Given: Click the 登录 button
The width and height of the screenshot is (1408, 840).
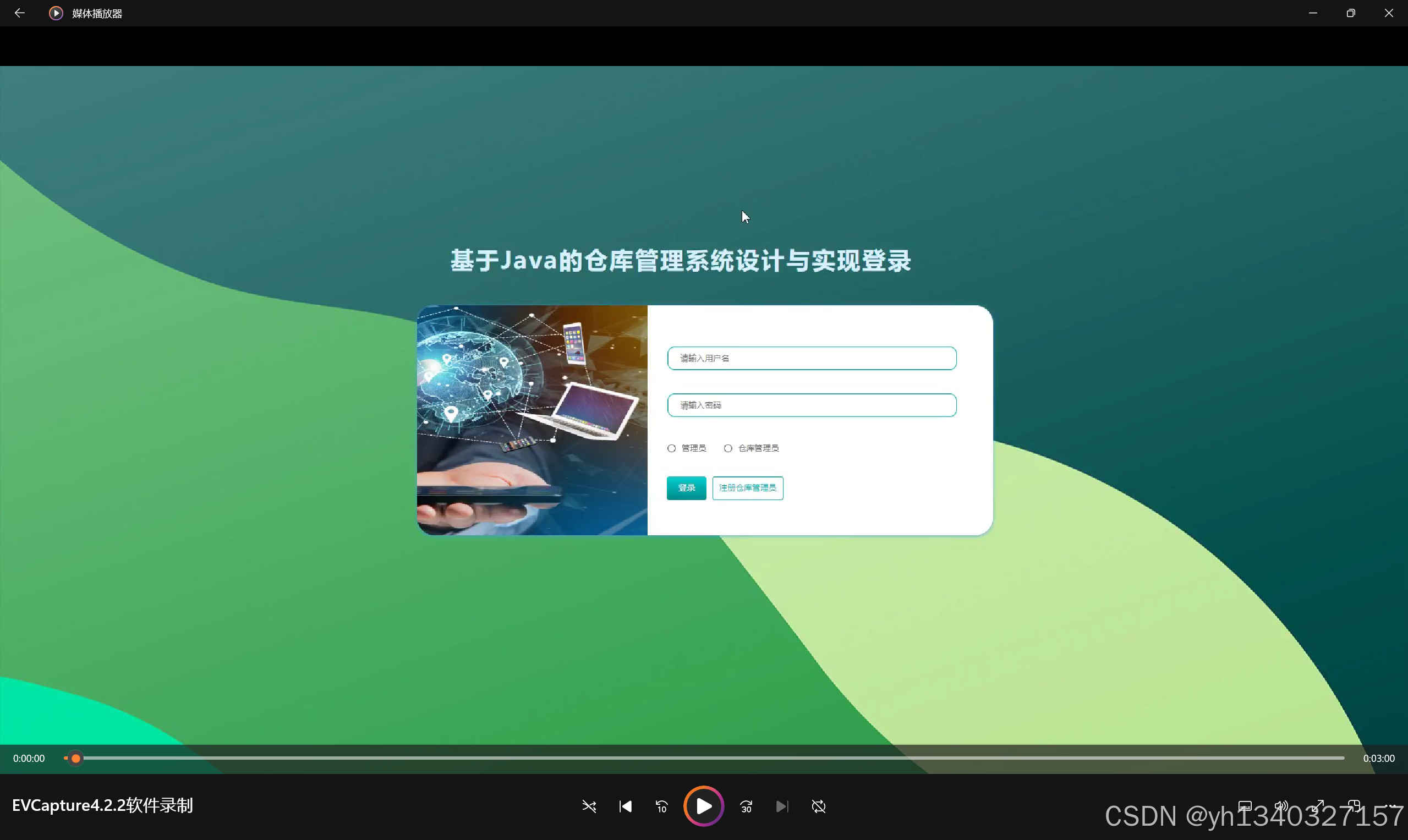Looking at the screenshot, I should point(686,488).
